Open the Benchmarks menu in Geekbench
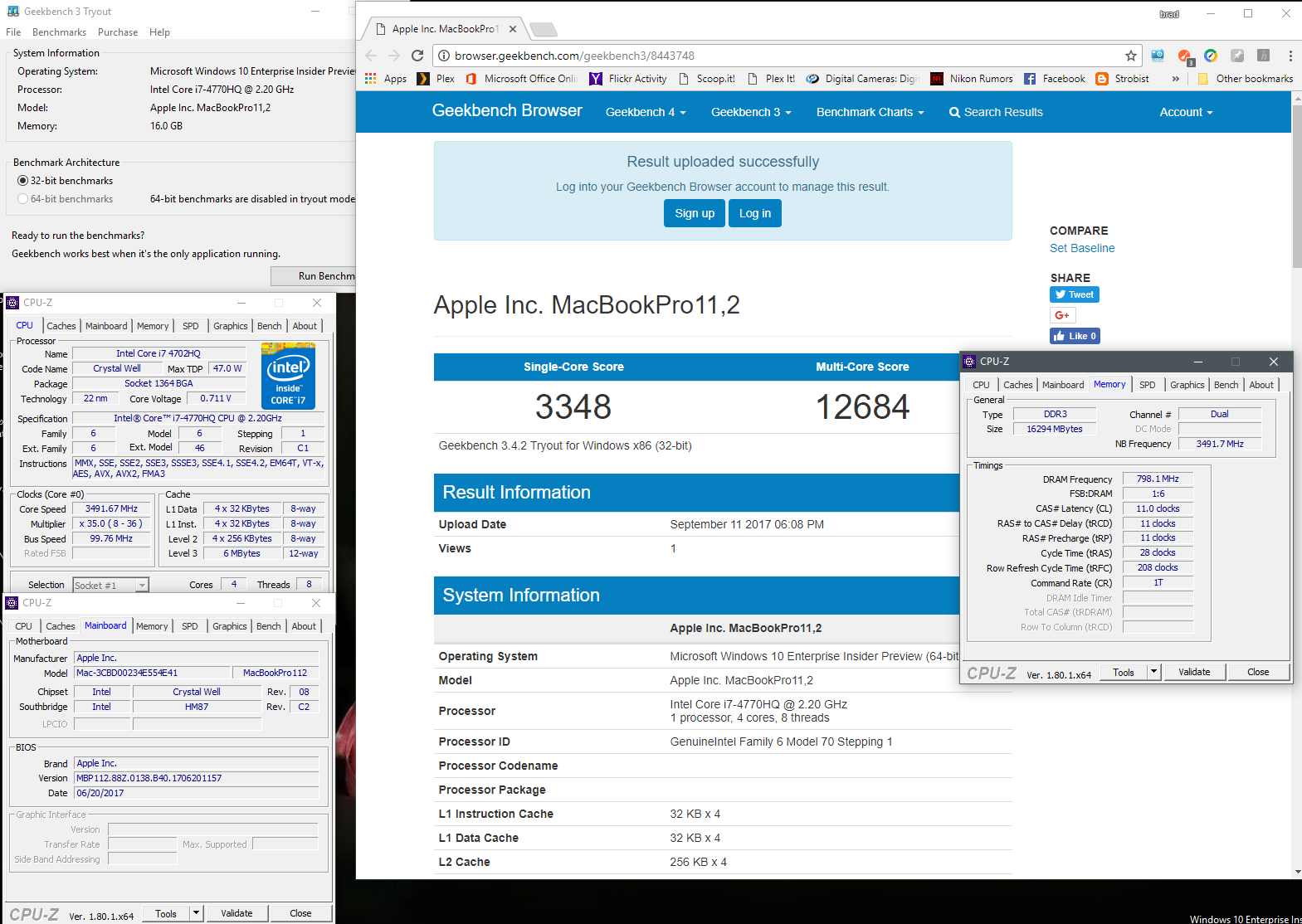1302x924 pixels. point(59,32)
